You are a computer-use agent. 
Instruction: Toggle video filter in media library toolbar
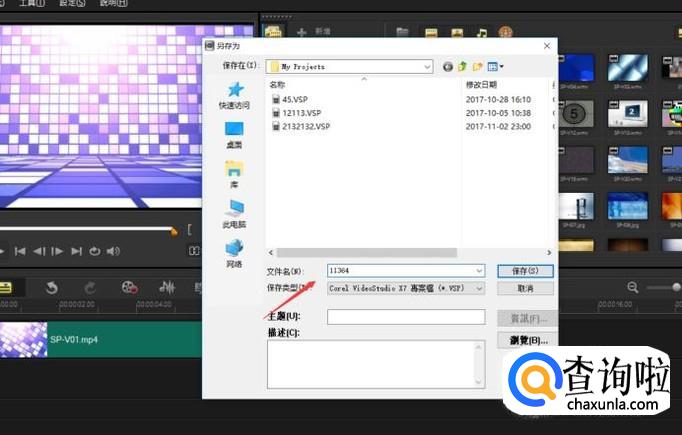pyautogui.click(x=430, y=34)
